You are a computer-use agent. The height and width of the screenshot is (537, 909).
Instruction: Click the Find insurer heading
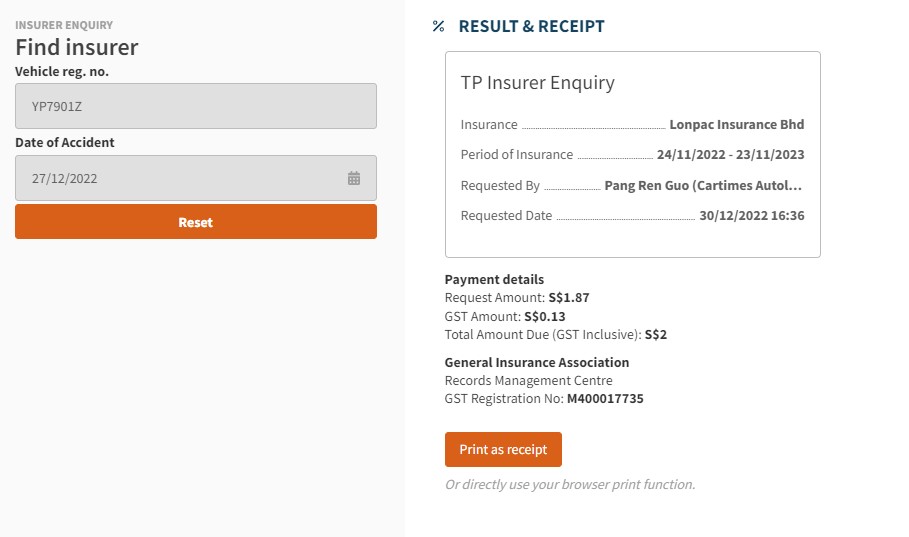point(77,47)
